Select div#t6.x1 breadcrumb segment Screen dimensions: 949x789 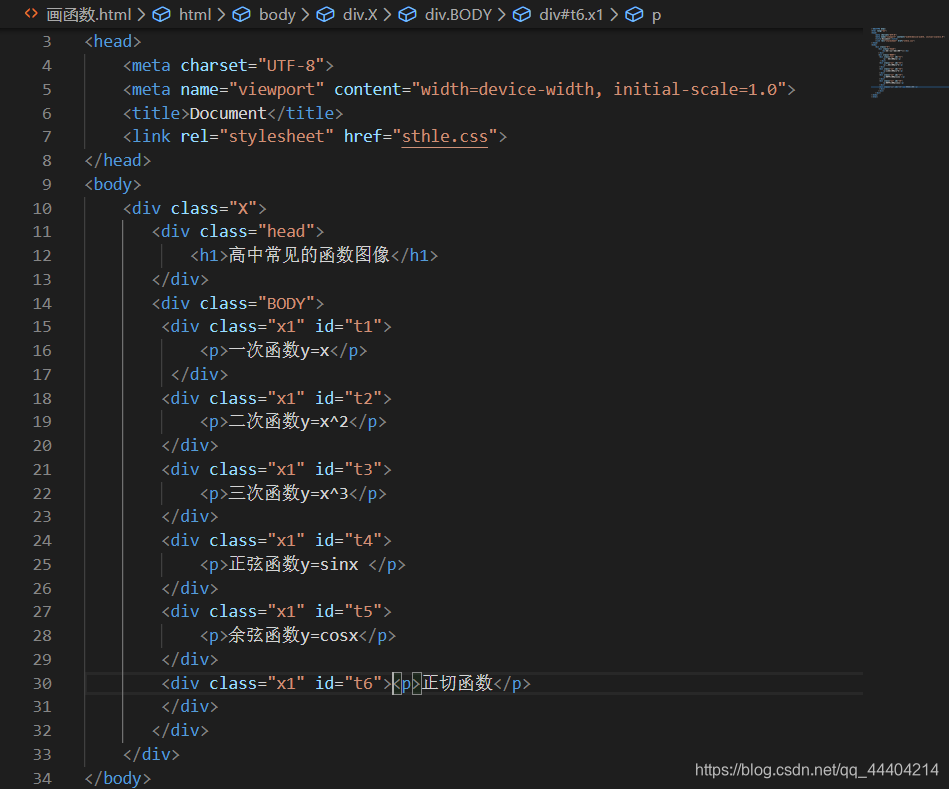571,14
